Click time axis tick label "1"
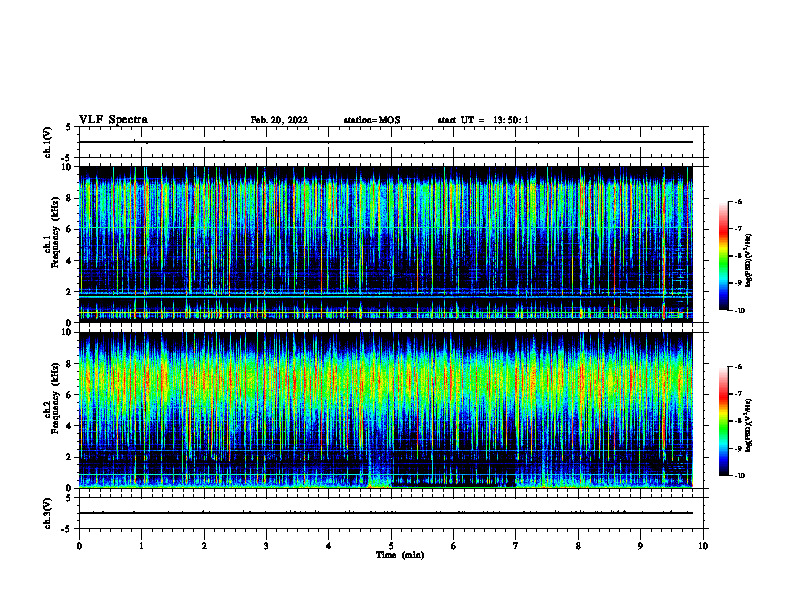Image resolution: width=792 pixels, height=612 pixels. click(x=141, y=546)
